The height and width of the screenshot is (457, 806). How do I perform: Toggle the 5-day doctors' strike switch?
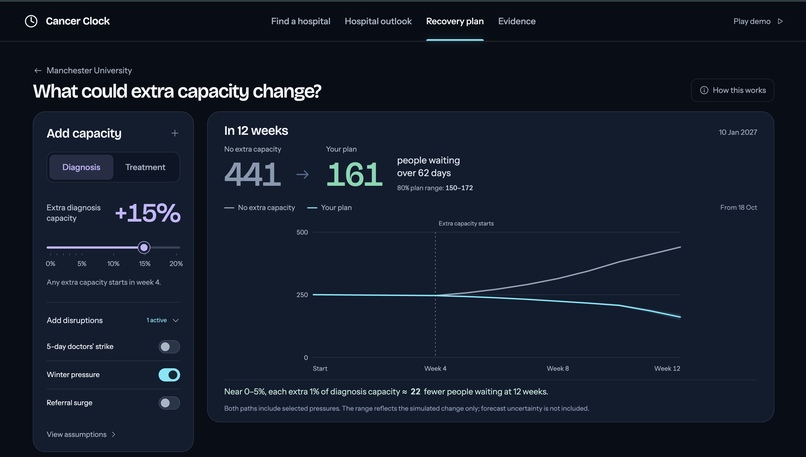(169, 346)
